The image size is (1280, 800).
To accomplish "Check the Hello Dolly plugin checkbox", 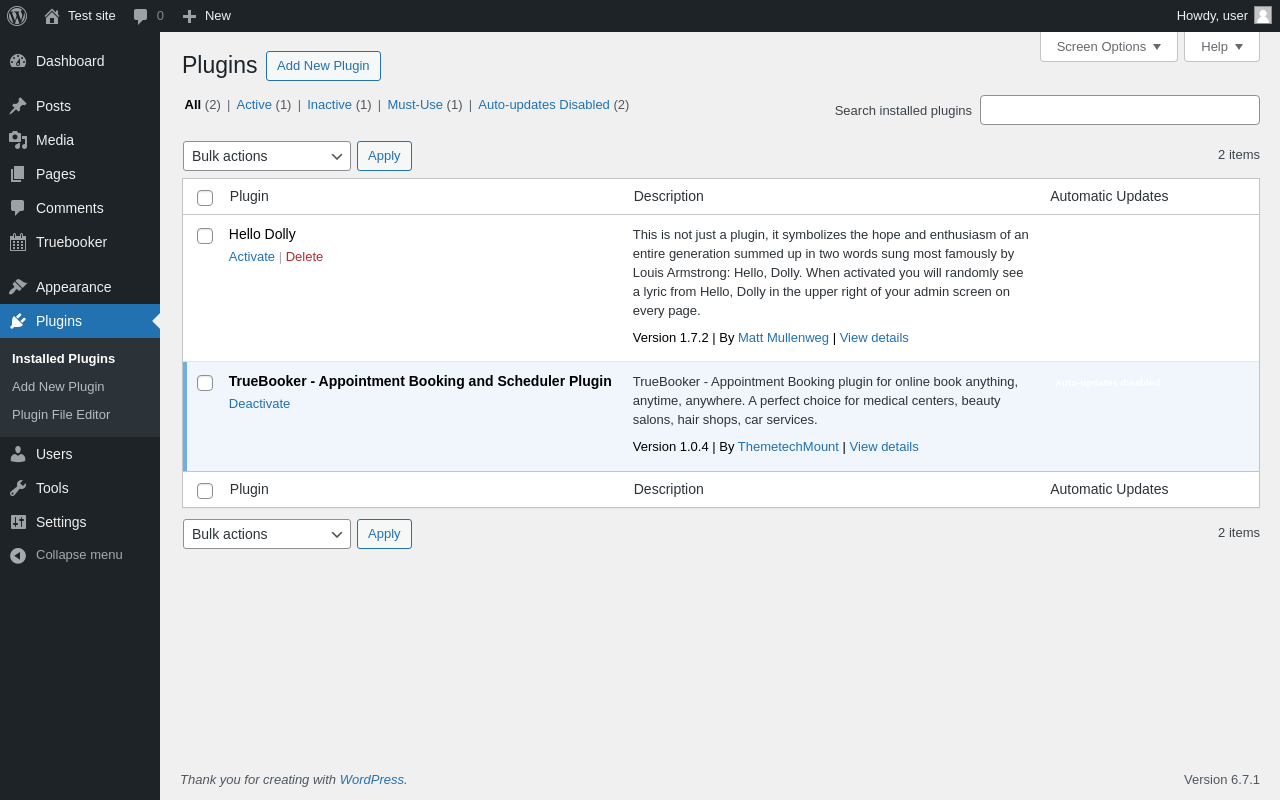I will coord(205,236).
